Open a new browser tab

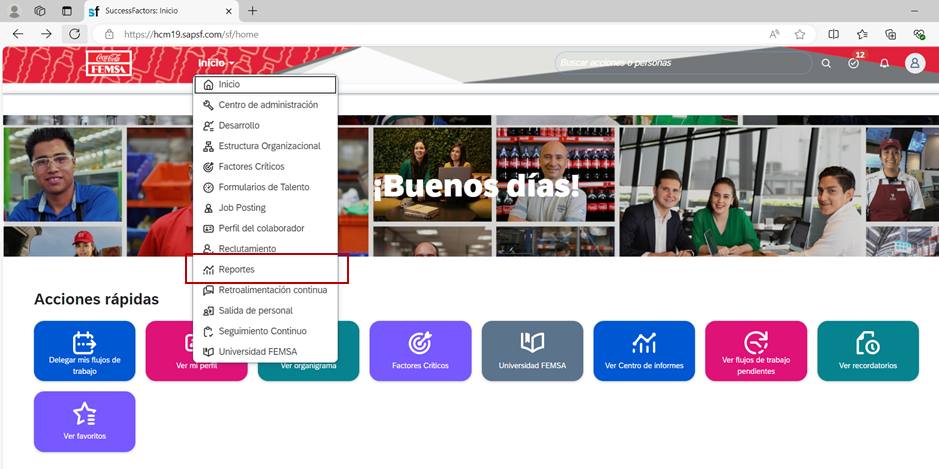pyautogui.click(x=253, y=11)
